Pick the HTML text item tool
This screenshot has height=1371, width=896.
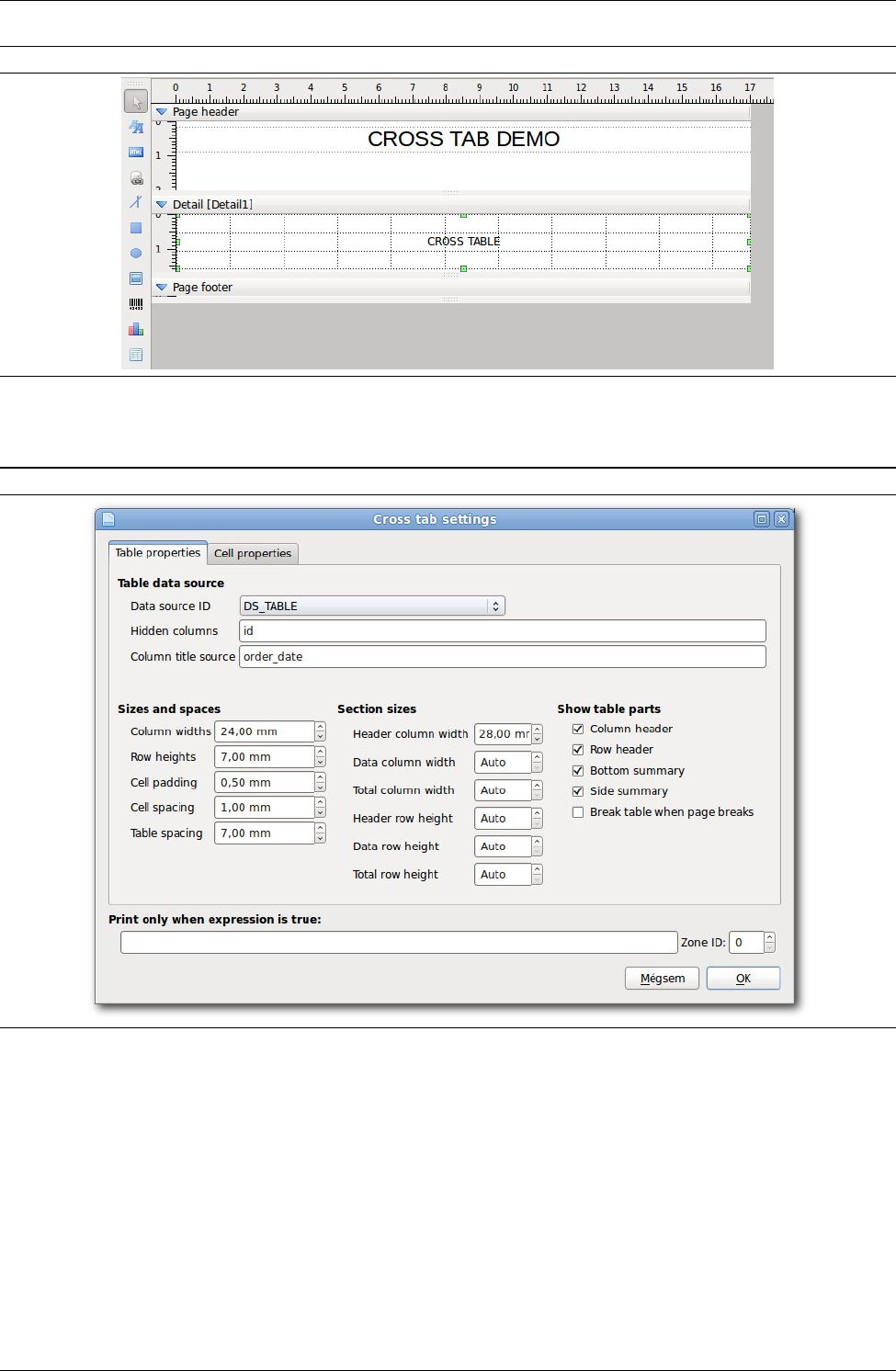click(136, 153)
